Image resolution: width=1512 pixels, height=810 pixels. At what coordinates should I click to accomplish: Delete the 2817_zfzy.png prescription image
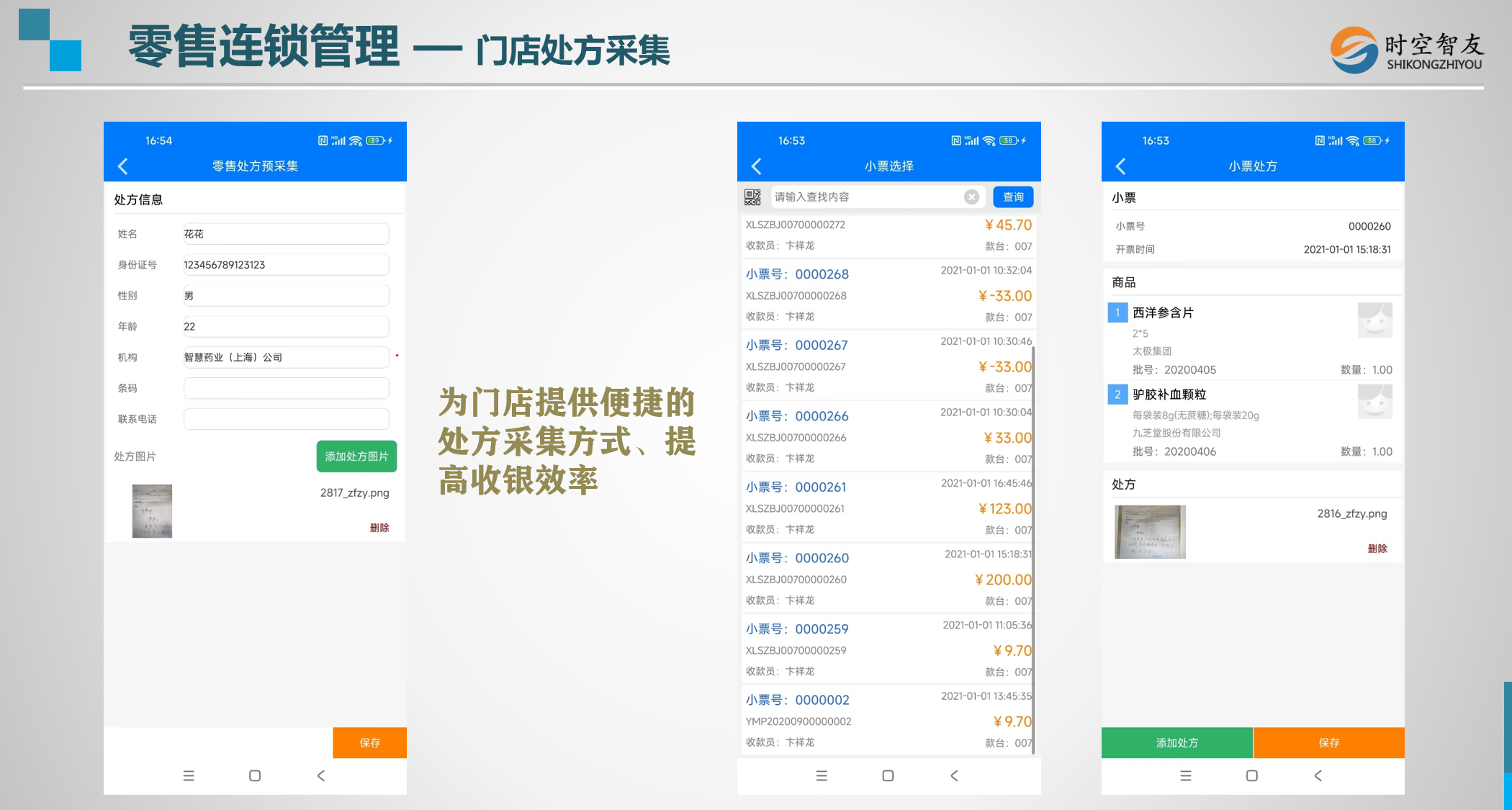point(379,528)
